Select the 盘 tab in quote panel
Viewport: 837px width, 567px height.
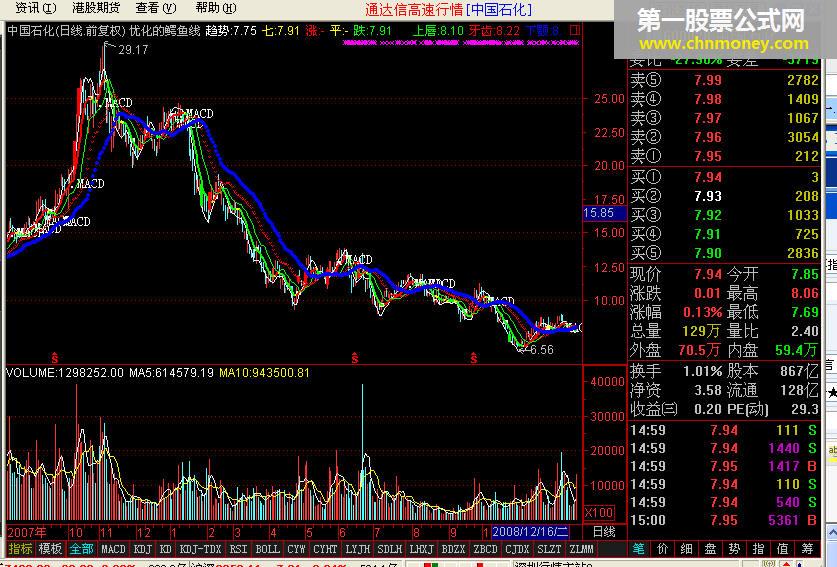pyautogui.click(x=710, y=548)
